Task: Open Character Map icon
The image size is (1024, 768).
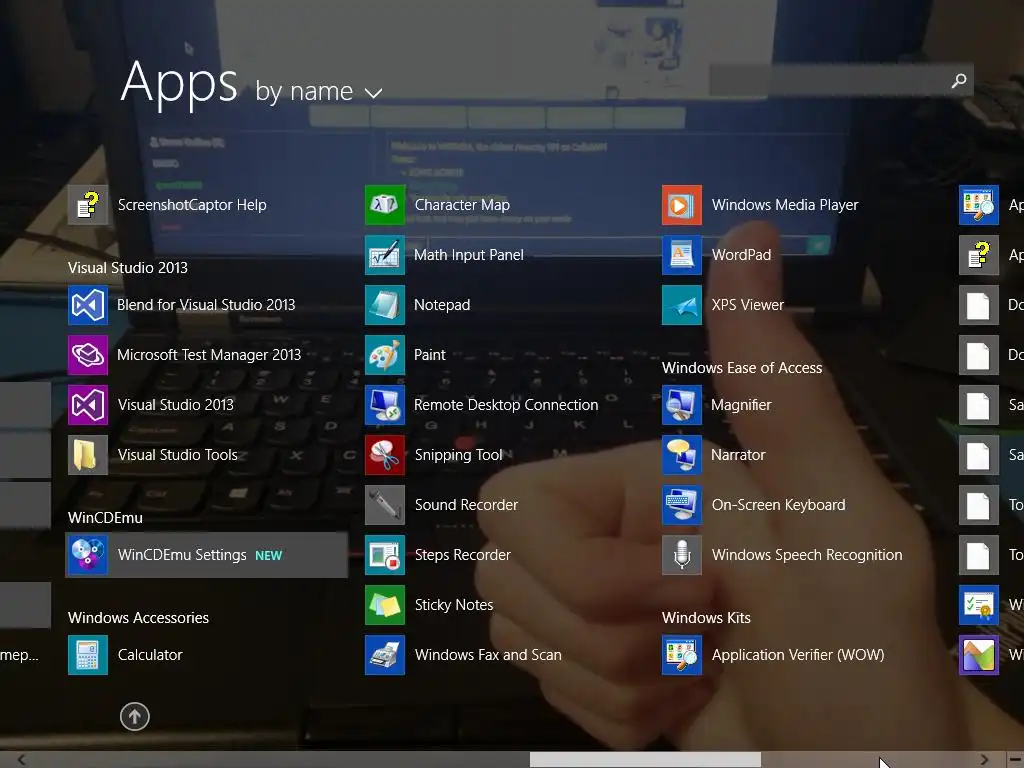Action: [385, 205]
